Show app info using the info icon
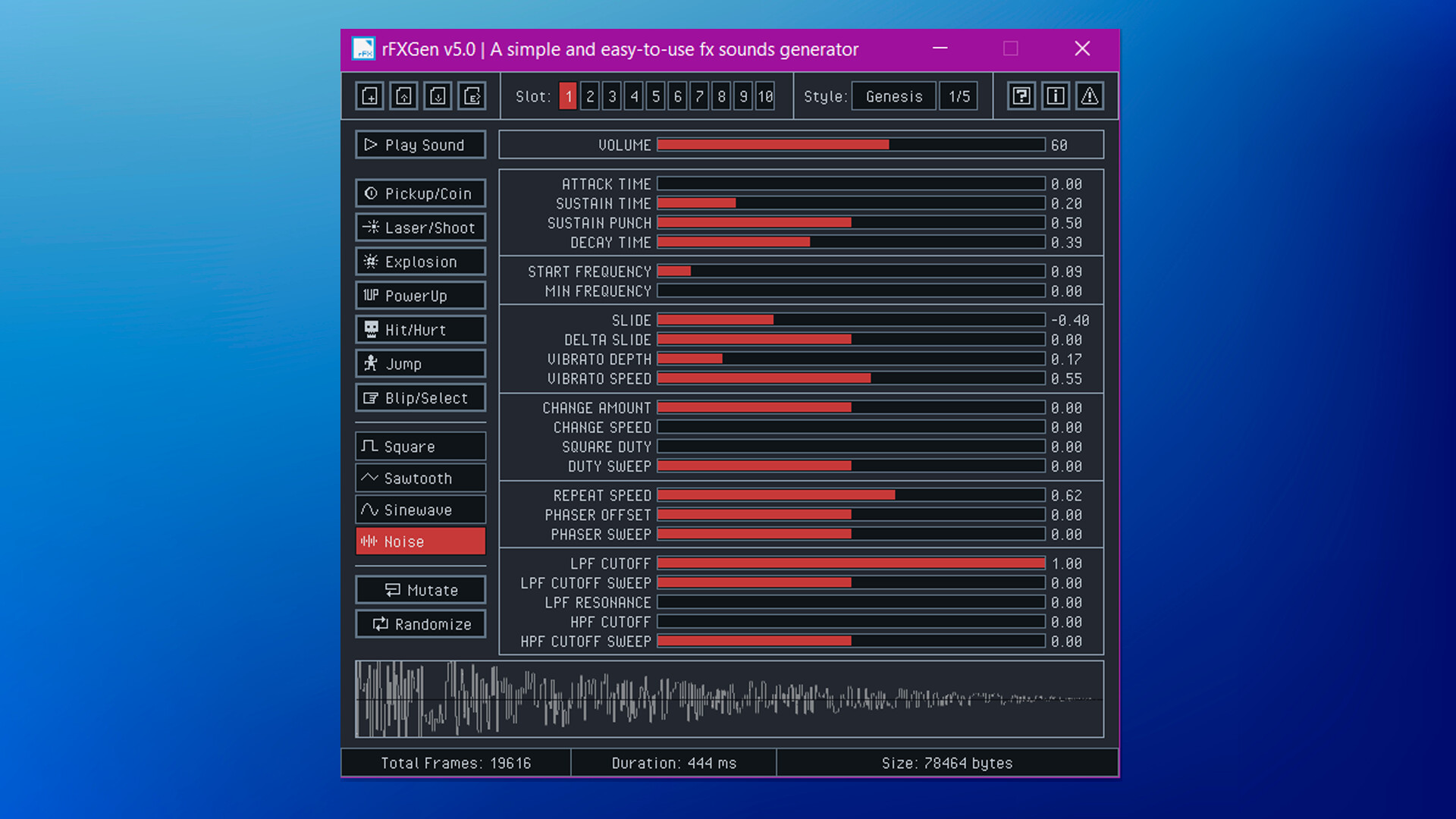 click(x=1055, y=96)
